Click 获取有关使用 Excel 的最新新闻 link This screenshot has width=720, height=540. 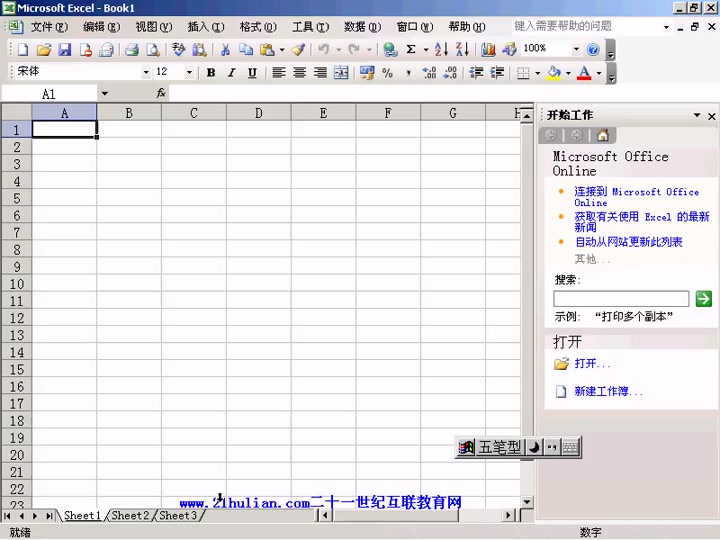click(x=641, y=221)
